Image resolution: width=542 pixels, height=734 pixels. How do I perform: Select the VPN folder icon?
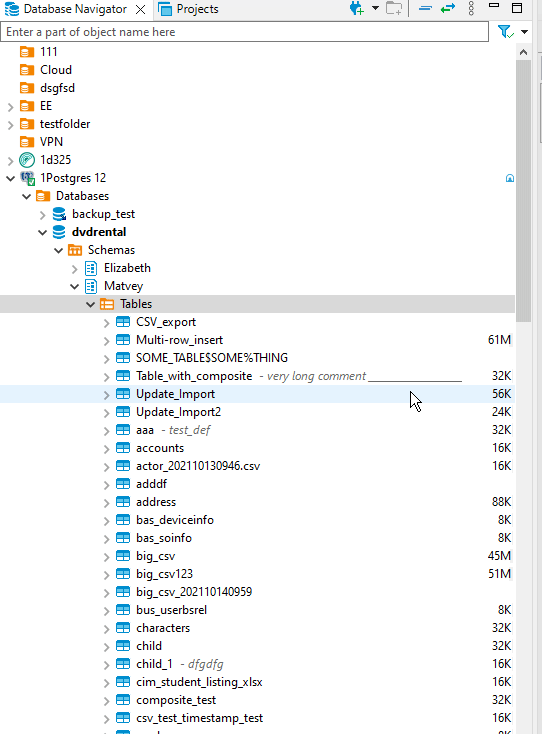click(x=27, y=141)
